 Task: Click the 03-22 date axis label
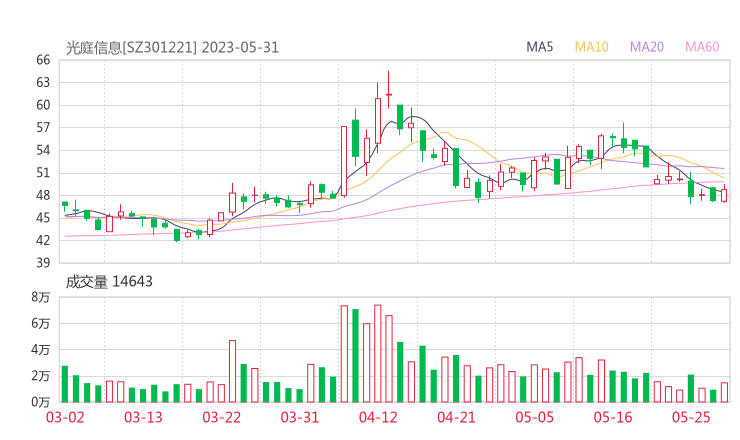222,417
